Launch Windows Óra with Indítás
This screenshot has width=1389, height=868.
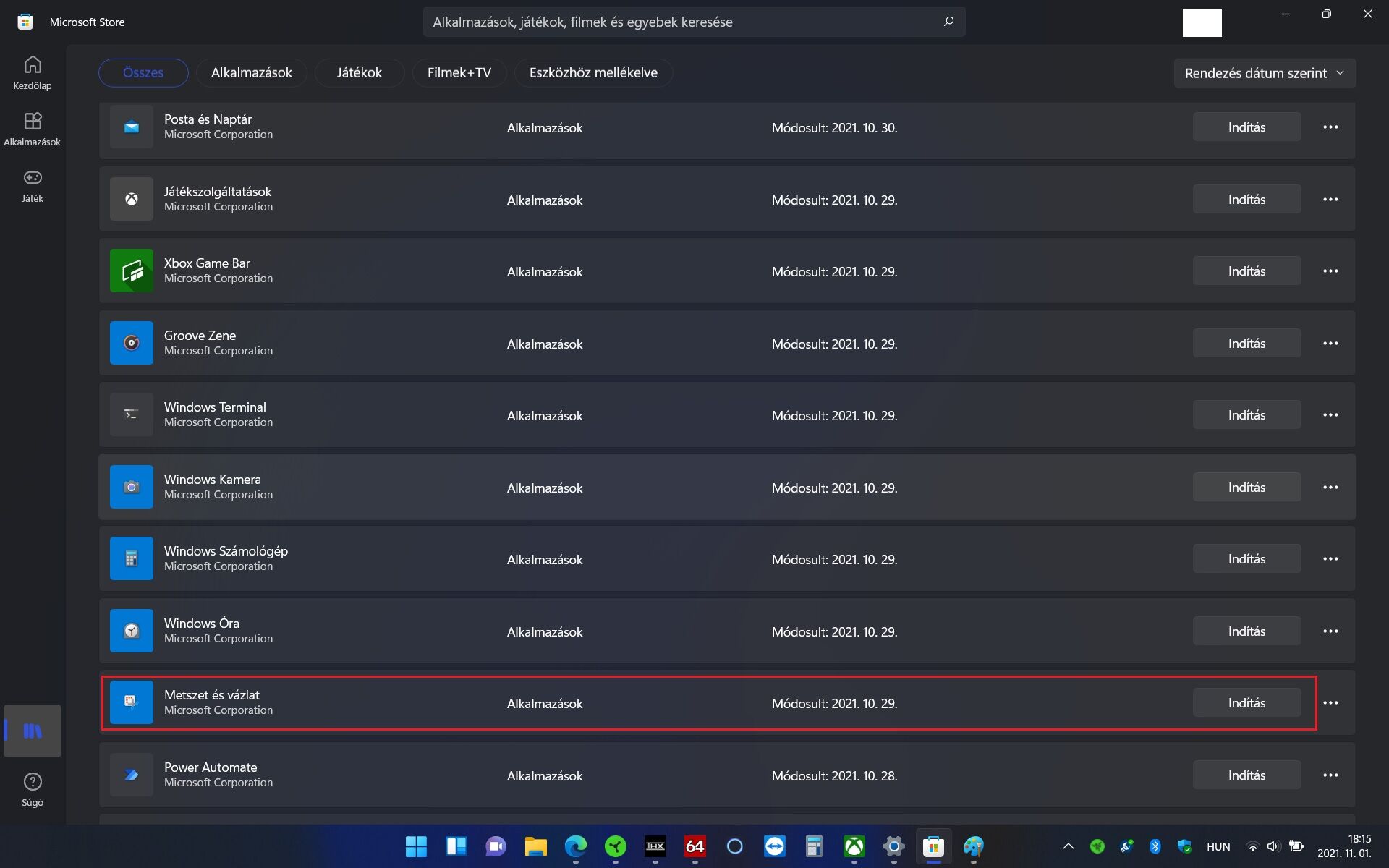(1246, 631)
